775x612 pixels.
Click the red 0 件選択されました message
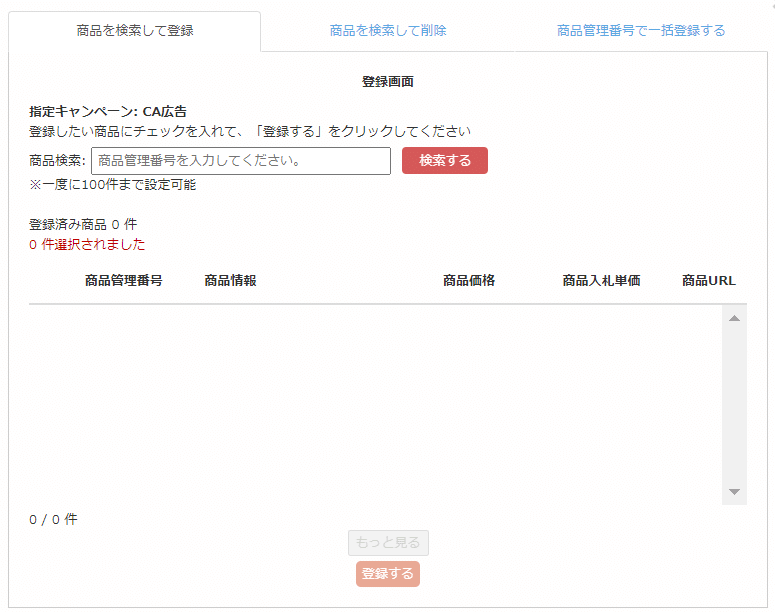(87, 244)
